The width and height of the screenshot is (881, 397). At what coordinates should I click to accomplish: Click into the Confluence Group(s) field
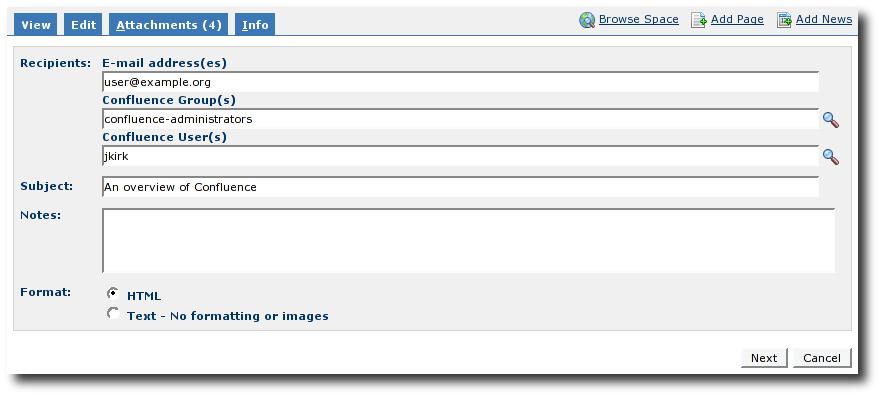tap(460, 119)
